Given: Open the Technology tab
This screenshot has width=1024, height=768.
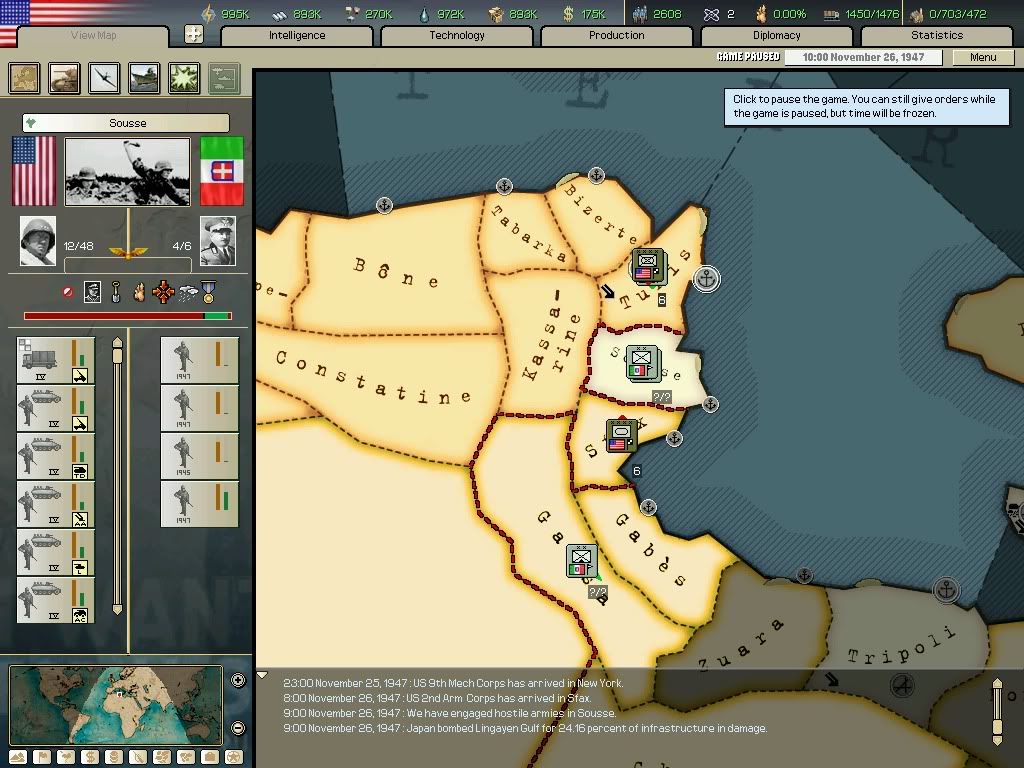Looking at the screenshot, I should pyautogui.click(x=456, y=35).
